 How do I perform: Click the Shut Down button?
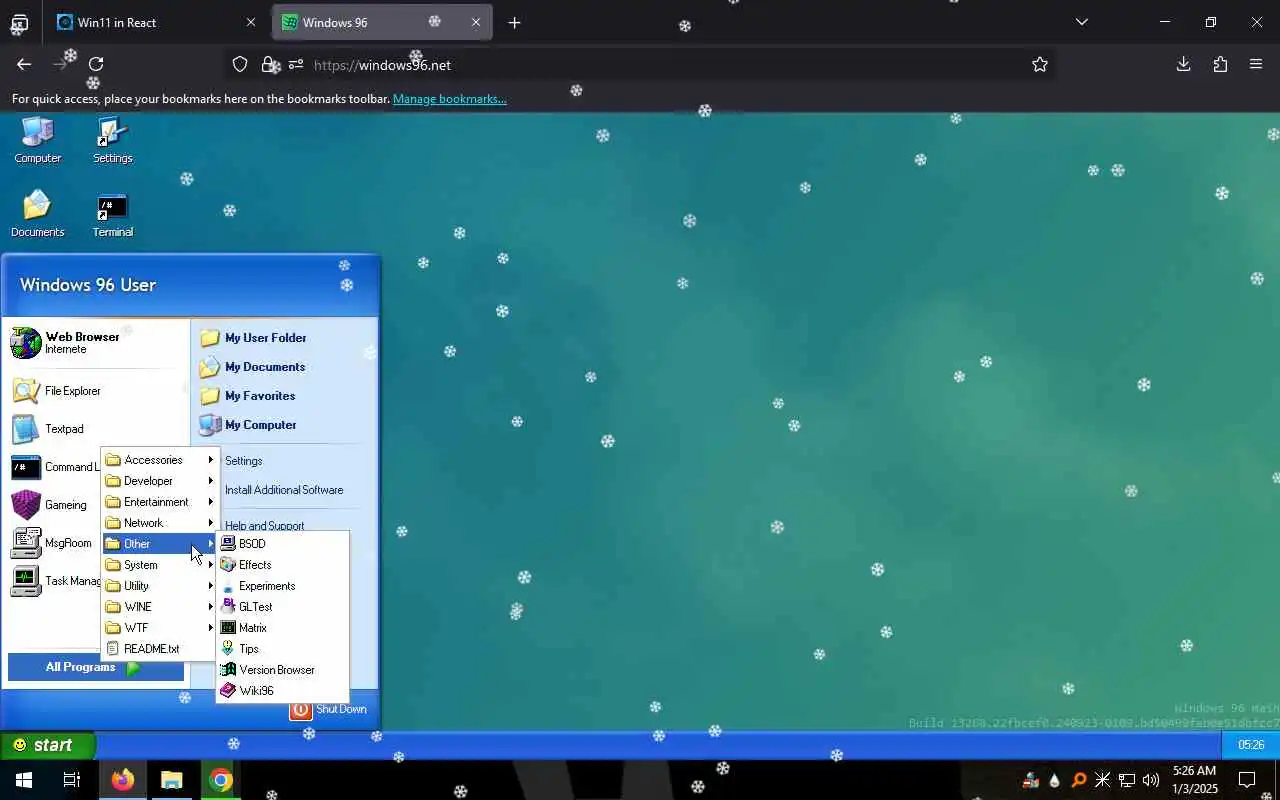pyautogui.click(x=329, y=709)
